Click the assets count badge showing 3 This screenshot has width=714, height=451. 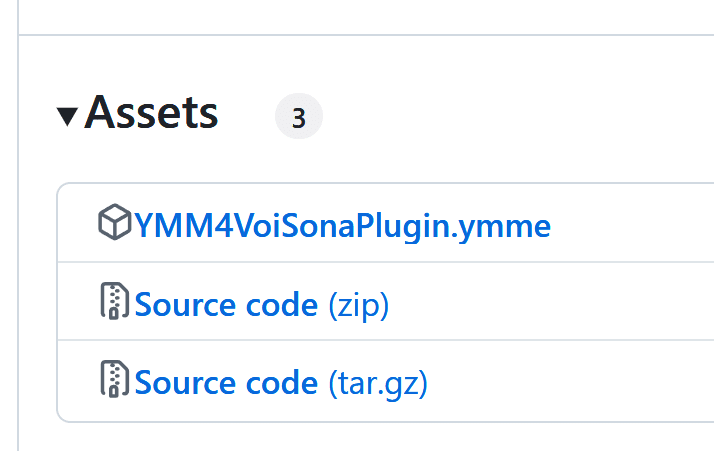pyautogui.click(x=298, y=118)
